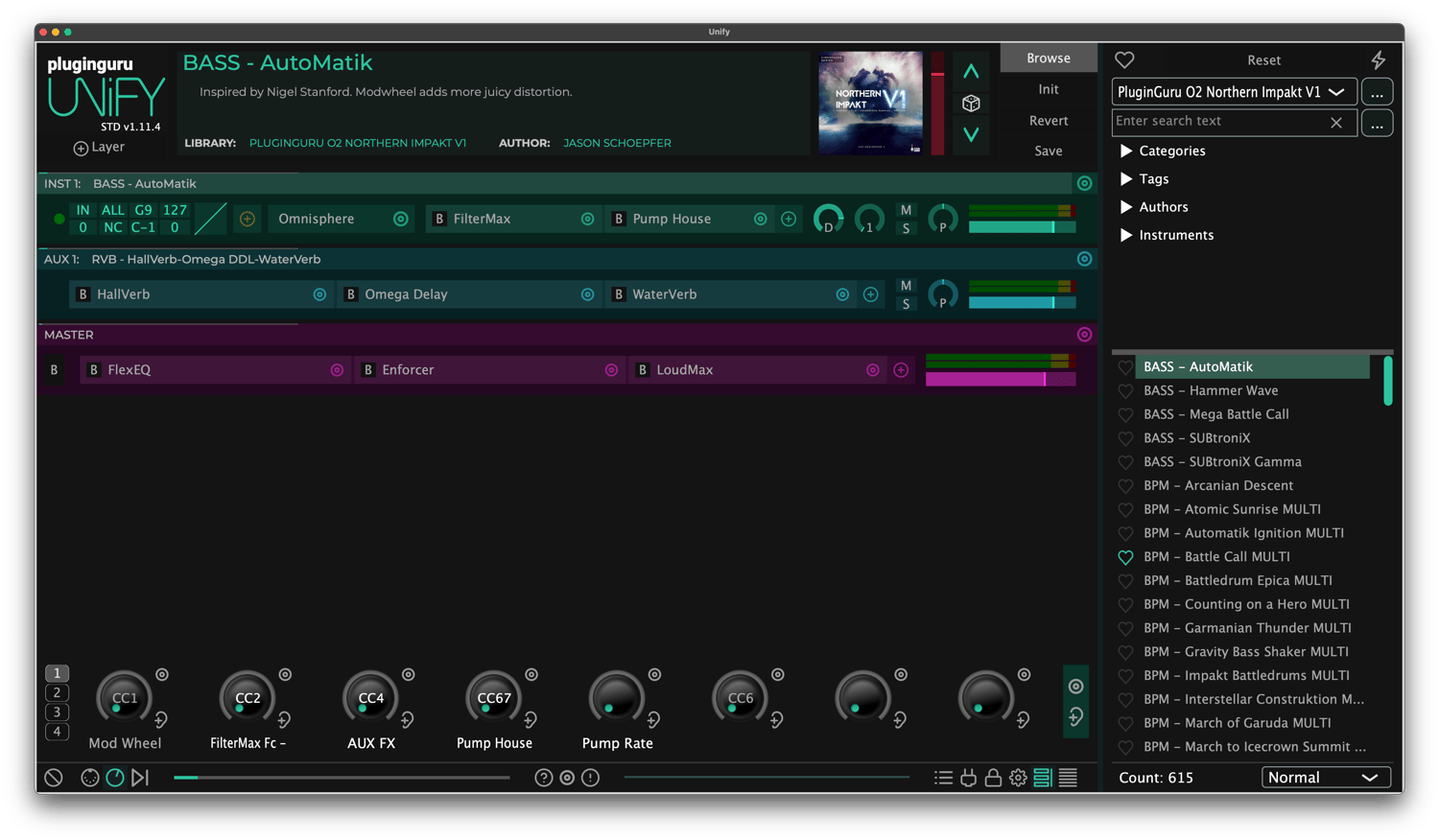Open the Add Layer menu

(x=99, y=148)
